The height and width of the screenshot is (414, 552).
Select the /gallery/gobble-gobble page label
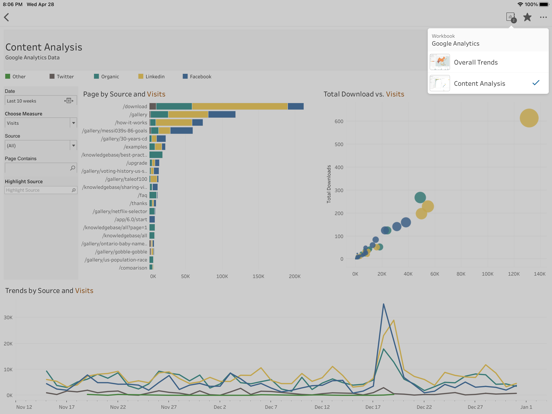point(121,252)
